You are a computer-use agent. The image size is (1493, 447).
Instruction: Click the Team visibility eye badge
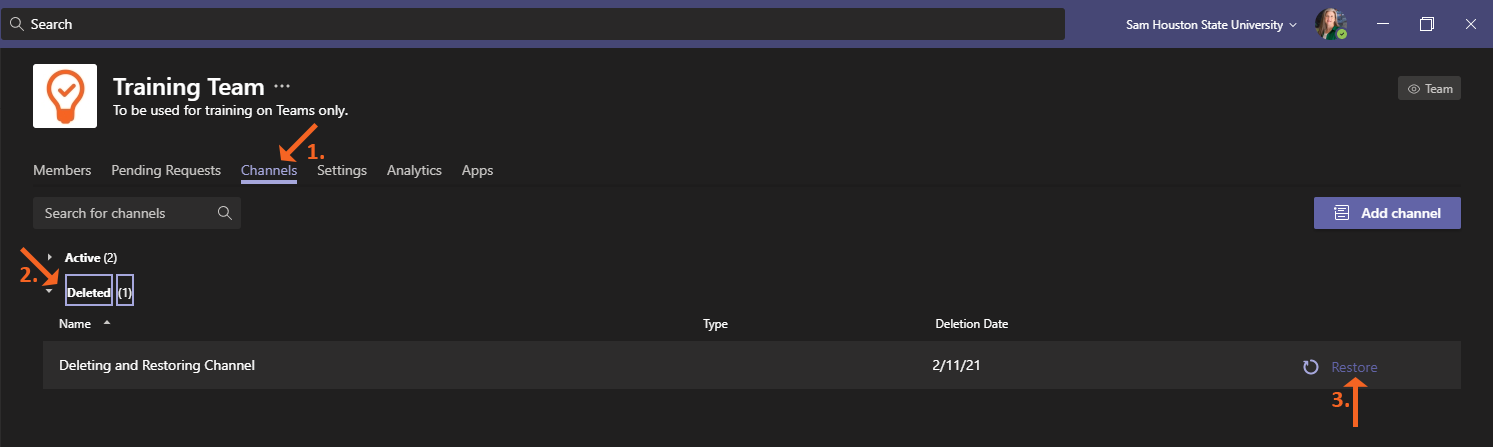coord(1429,89)
